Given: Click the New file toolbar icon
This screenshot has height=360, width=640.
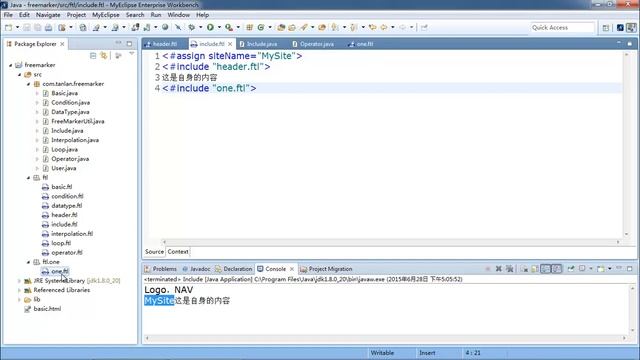Looking at the screenshot, I should click(9, 27).
